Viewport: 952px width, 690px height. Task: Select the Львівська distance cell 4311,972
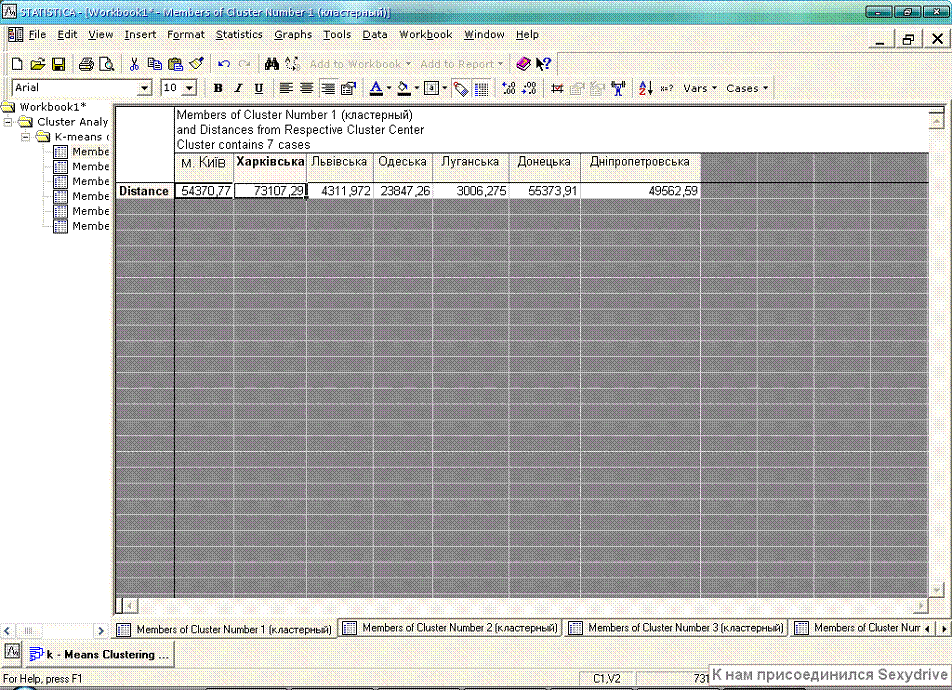[x=340, y=191]
